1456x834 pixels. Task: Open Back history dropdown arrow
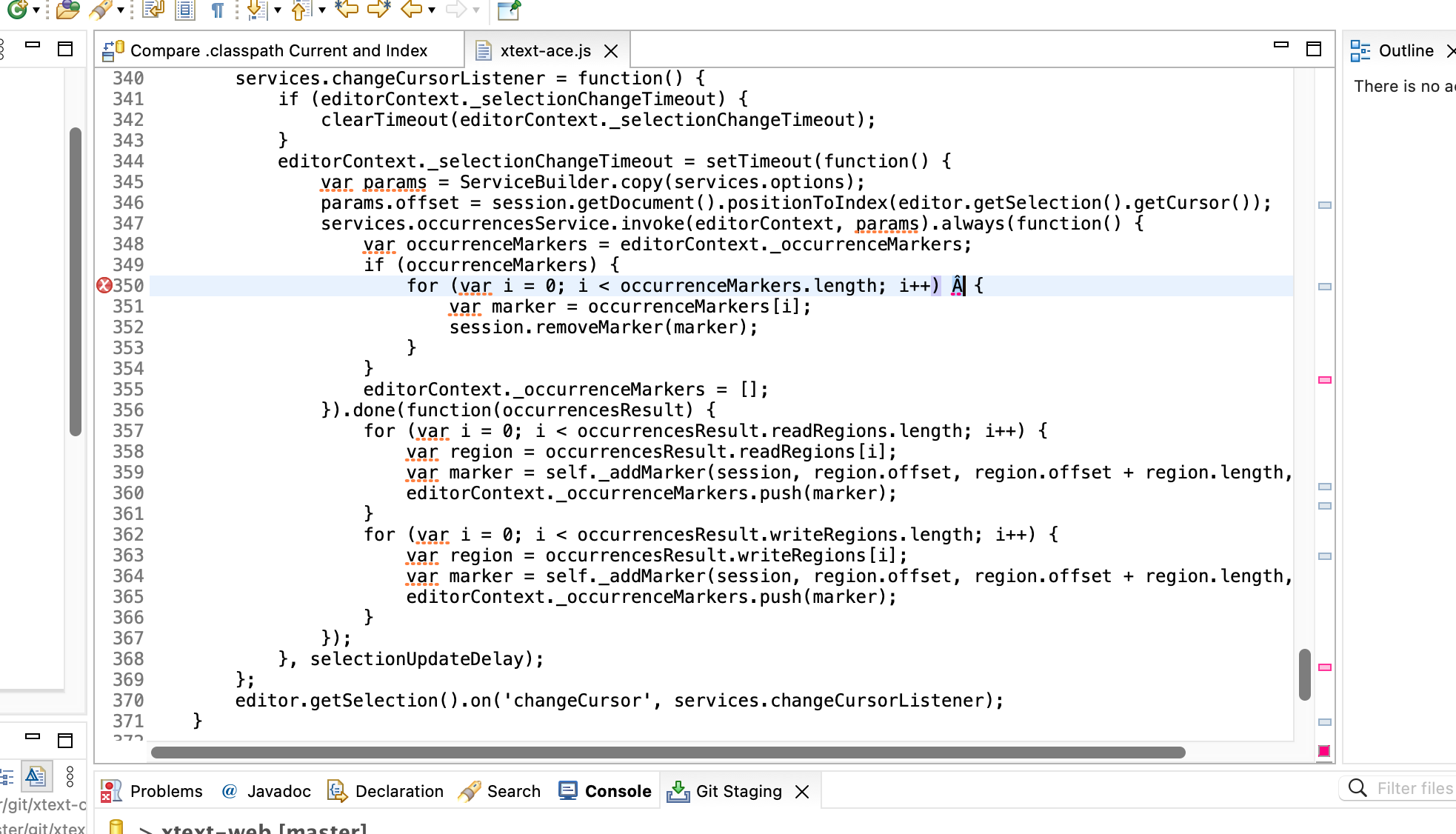point(432,10)
